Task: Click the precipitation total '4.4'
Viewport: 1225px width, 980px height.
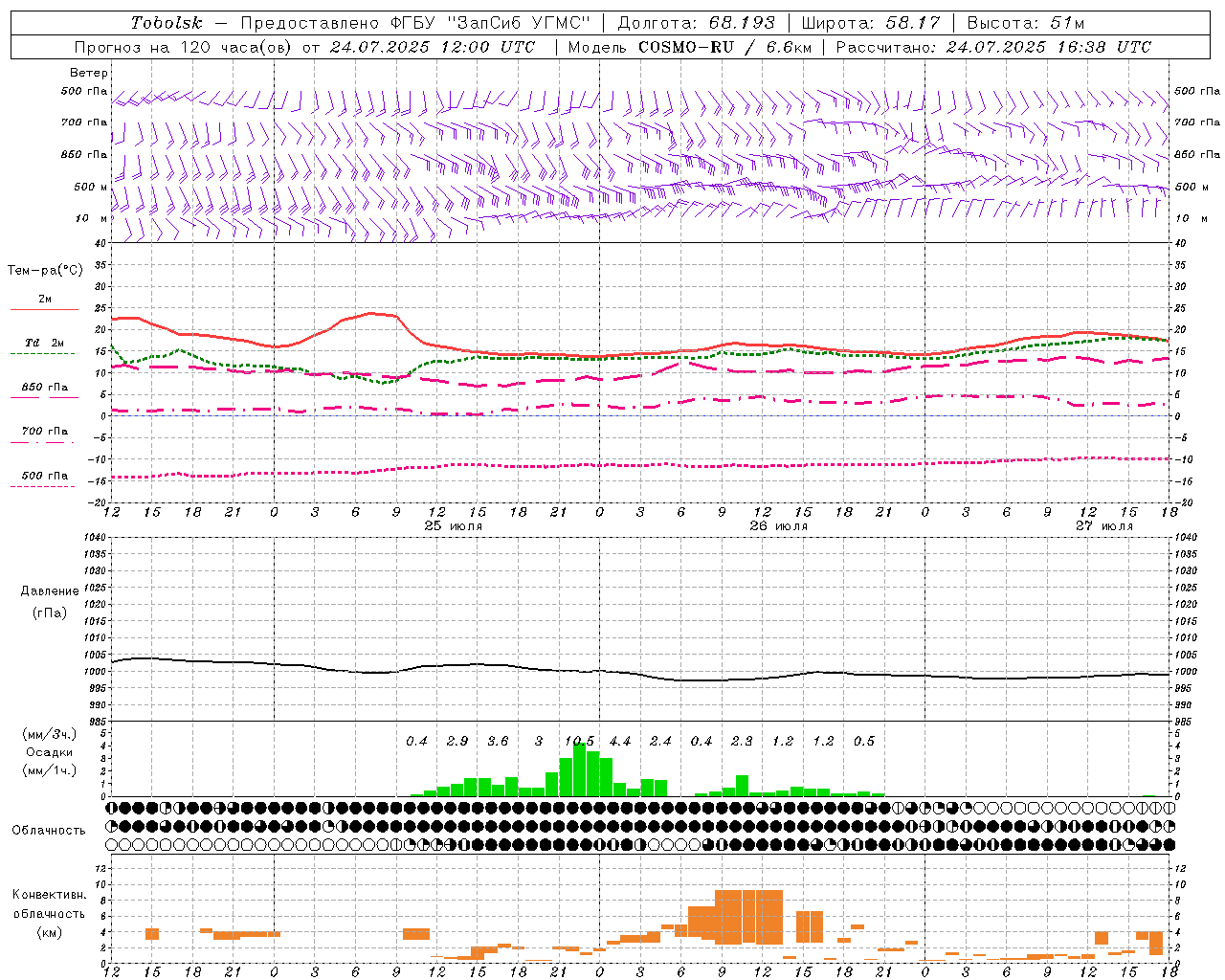Action: pyautogui.click(x=620, y=742)
